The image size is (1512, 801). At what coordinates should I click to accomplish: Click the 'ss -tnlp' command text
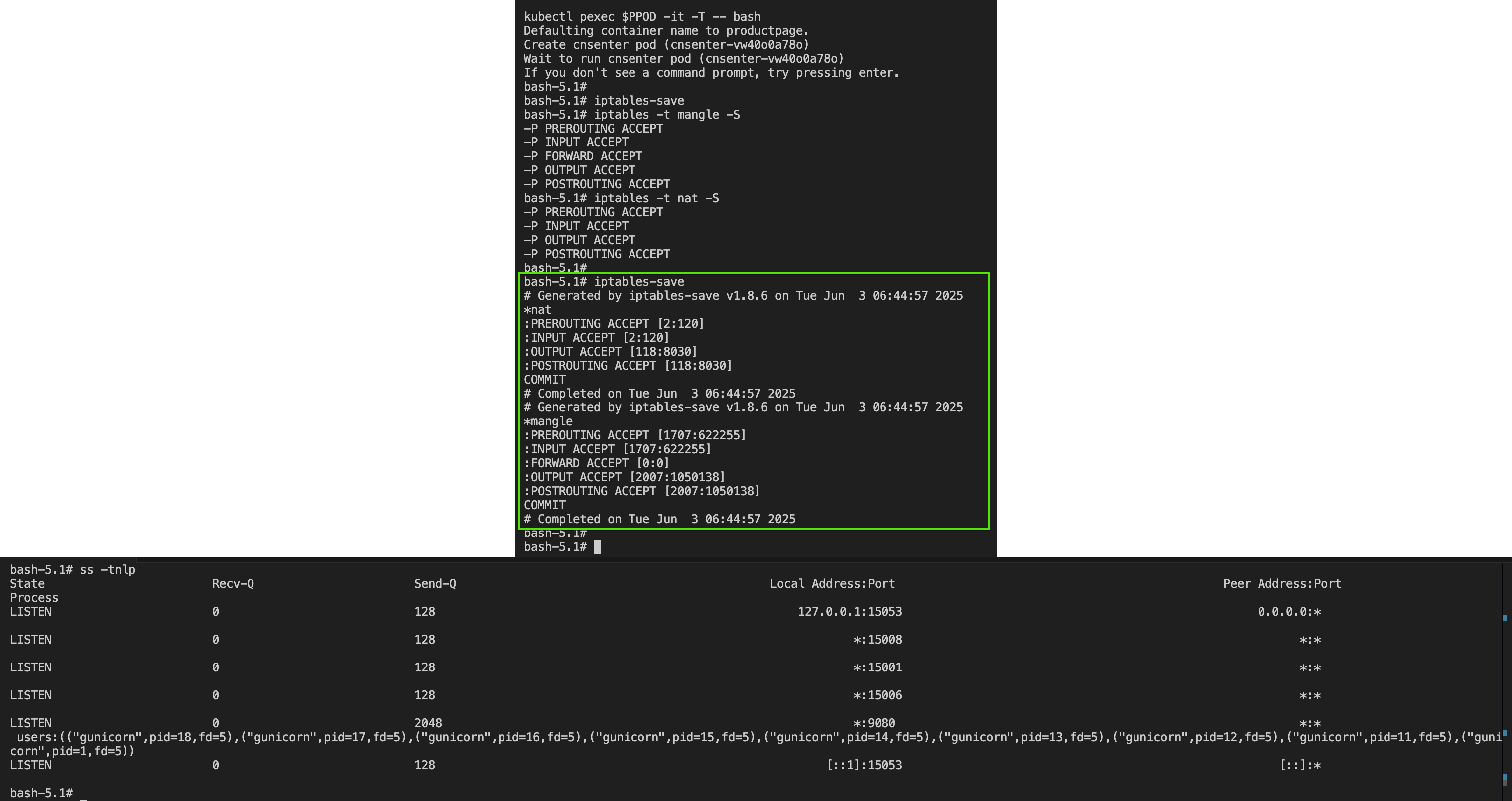tap(108, 570)
